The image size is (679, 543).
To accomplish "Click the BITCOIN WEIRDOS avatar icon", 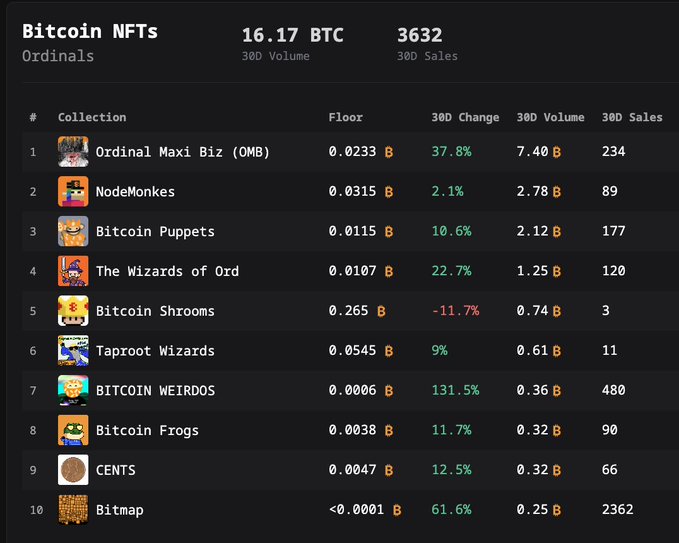I will pyautogui.click(x=73, y=391).
